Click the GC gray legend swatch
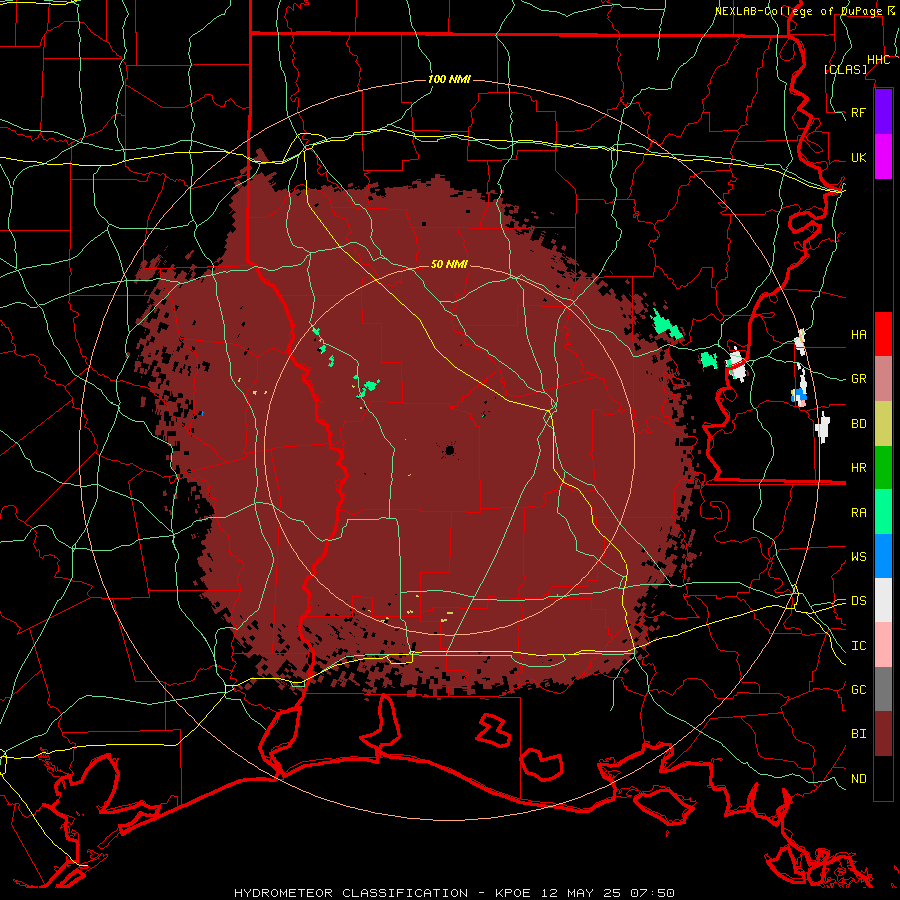 pos(883,689)
